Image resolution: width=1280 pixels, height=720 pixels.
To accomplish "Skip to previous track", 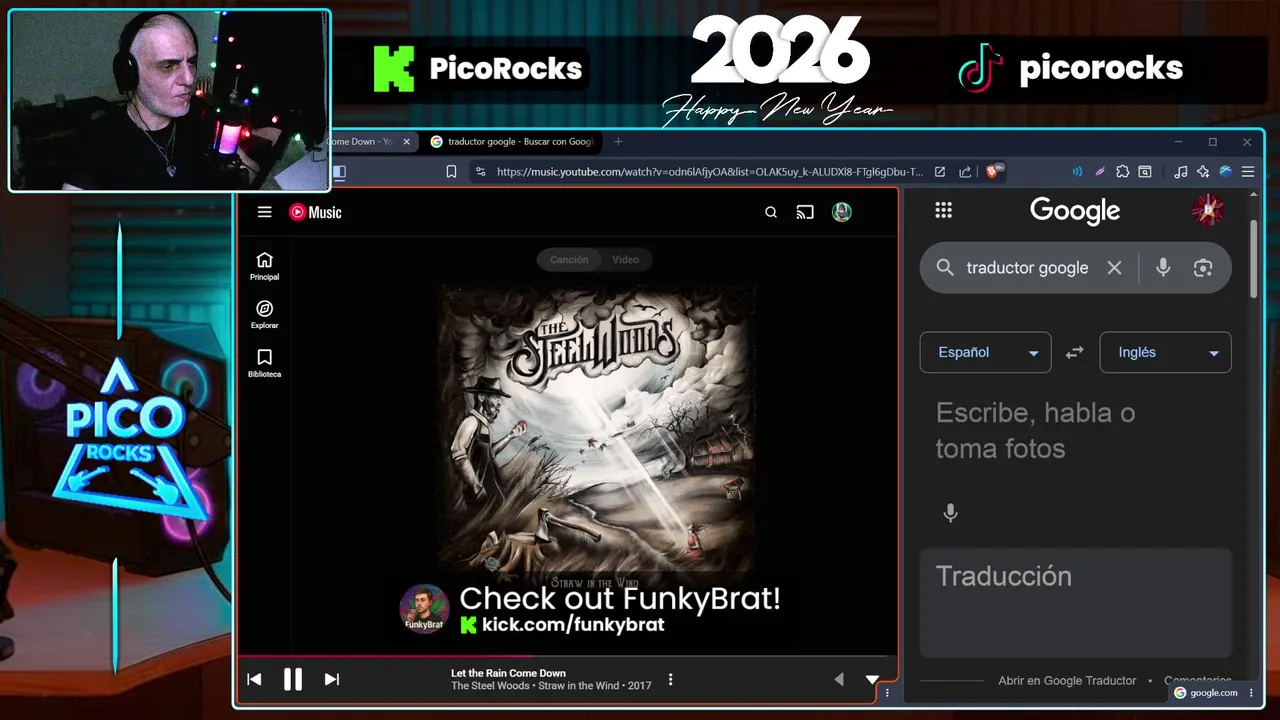I will click(x=254, y=679).
